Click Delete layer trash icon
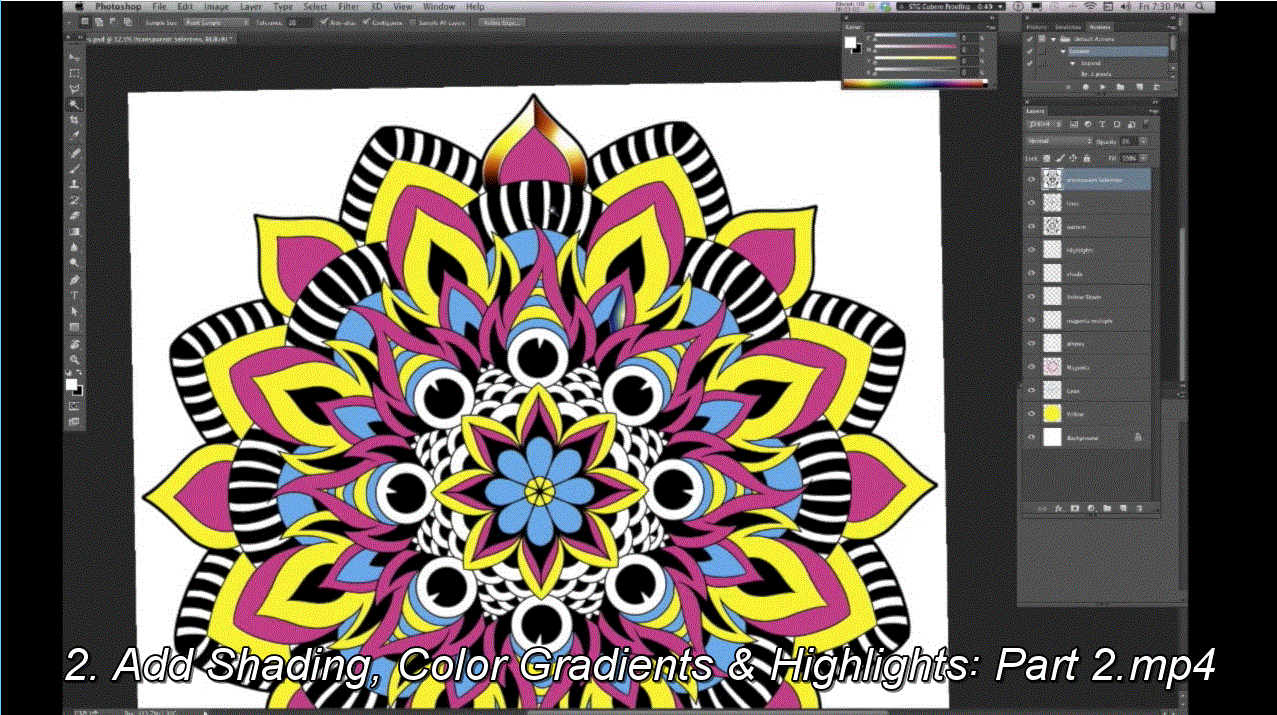Viewport: 1277px width, 715px height. 1139,508
